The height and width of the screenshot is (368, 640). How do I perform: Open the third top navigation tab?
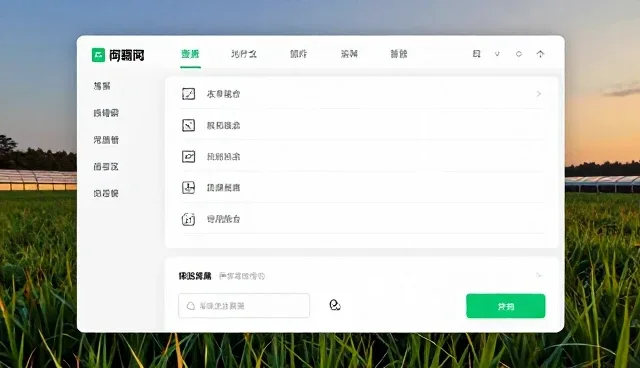(x=298, y=54)
